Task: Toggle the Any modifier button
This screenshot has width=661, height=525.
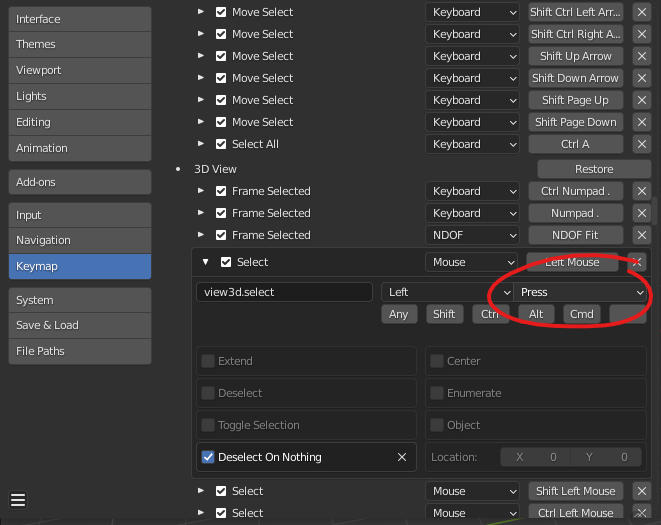Action: [399, 314]
